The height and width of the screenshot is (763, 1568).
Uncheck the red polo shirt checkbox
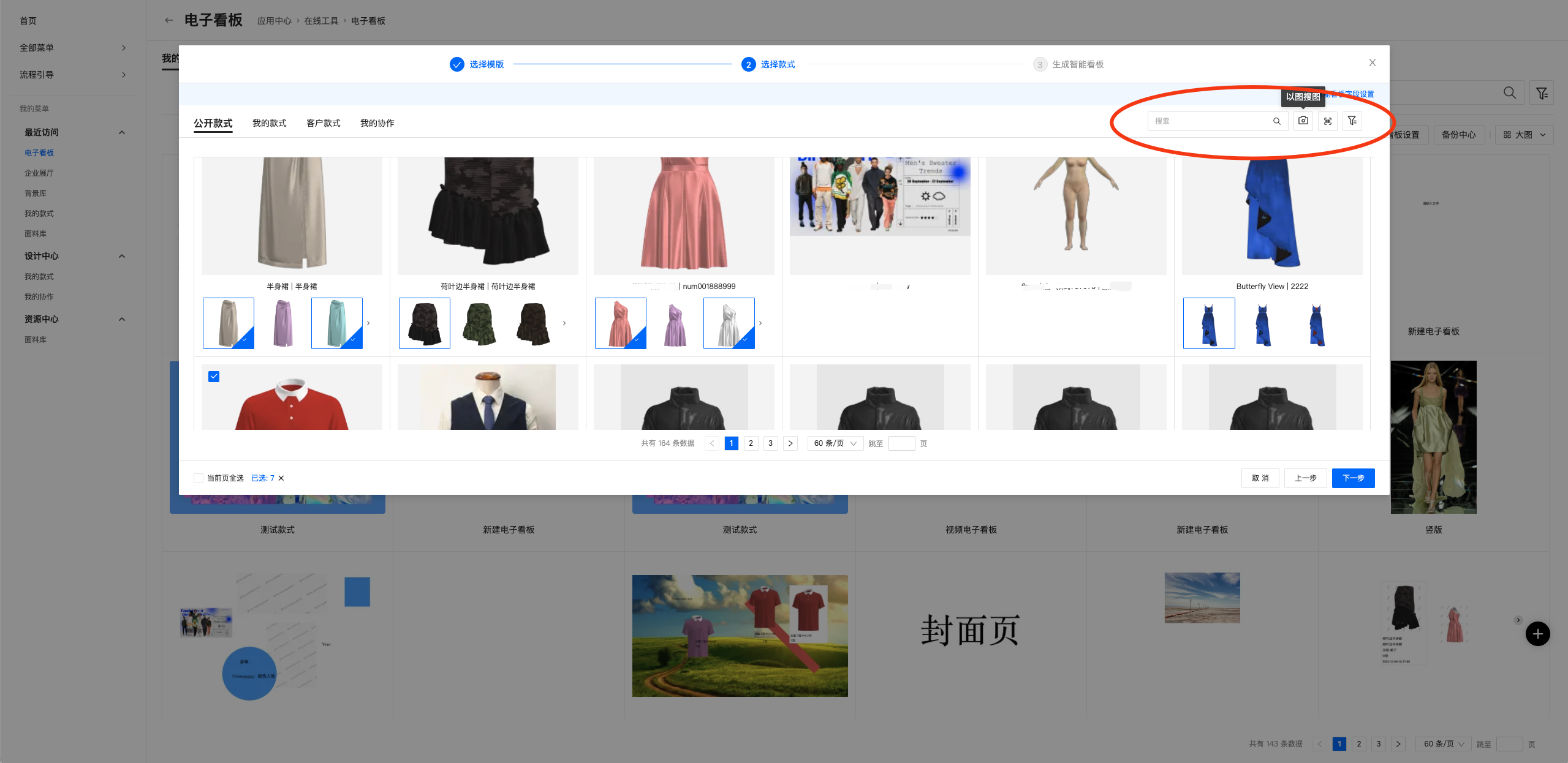click(214, 377)
